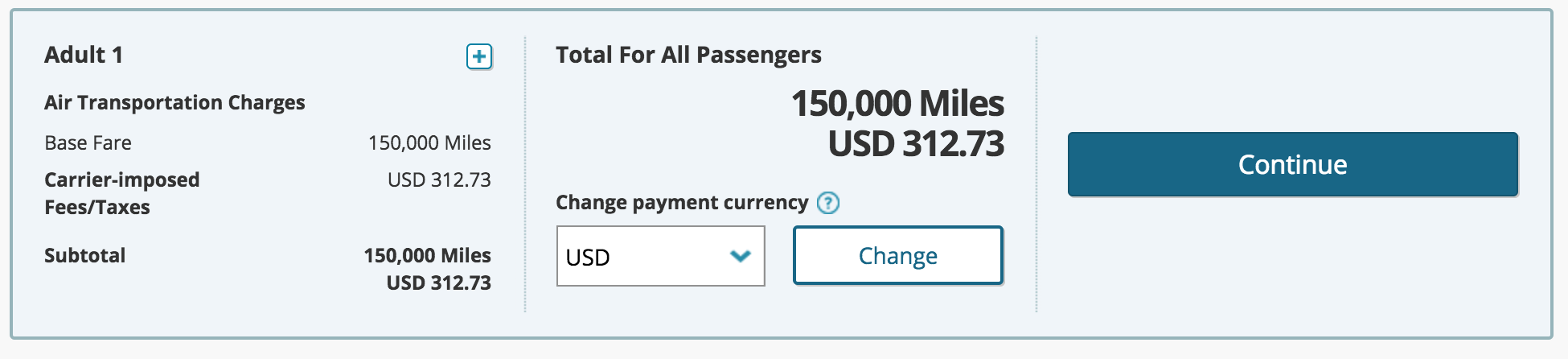
Task: Click the Base Fare 150,000 Miles value
Action: point(429,142)
